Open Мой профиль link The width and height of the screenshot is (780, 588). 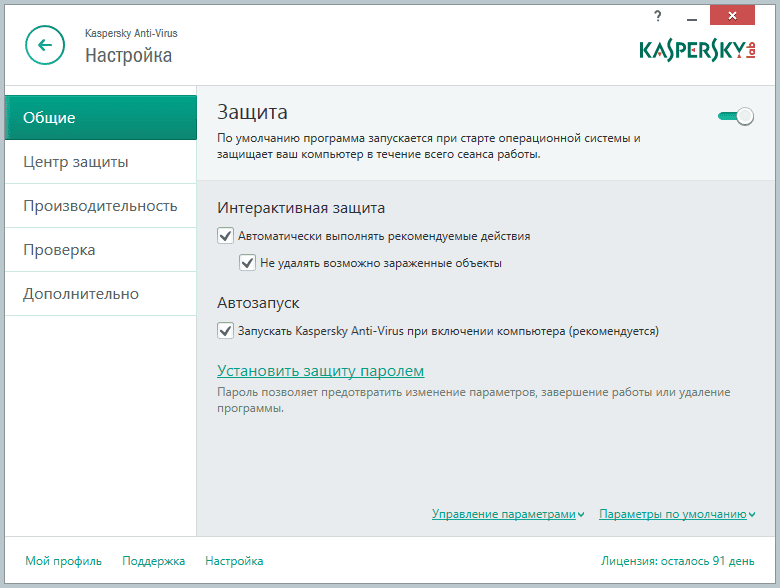pyautogui.click(x=63, y=561)
